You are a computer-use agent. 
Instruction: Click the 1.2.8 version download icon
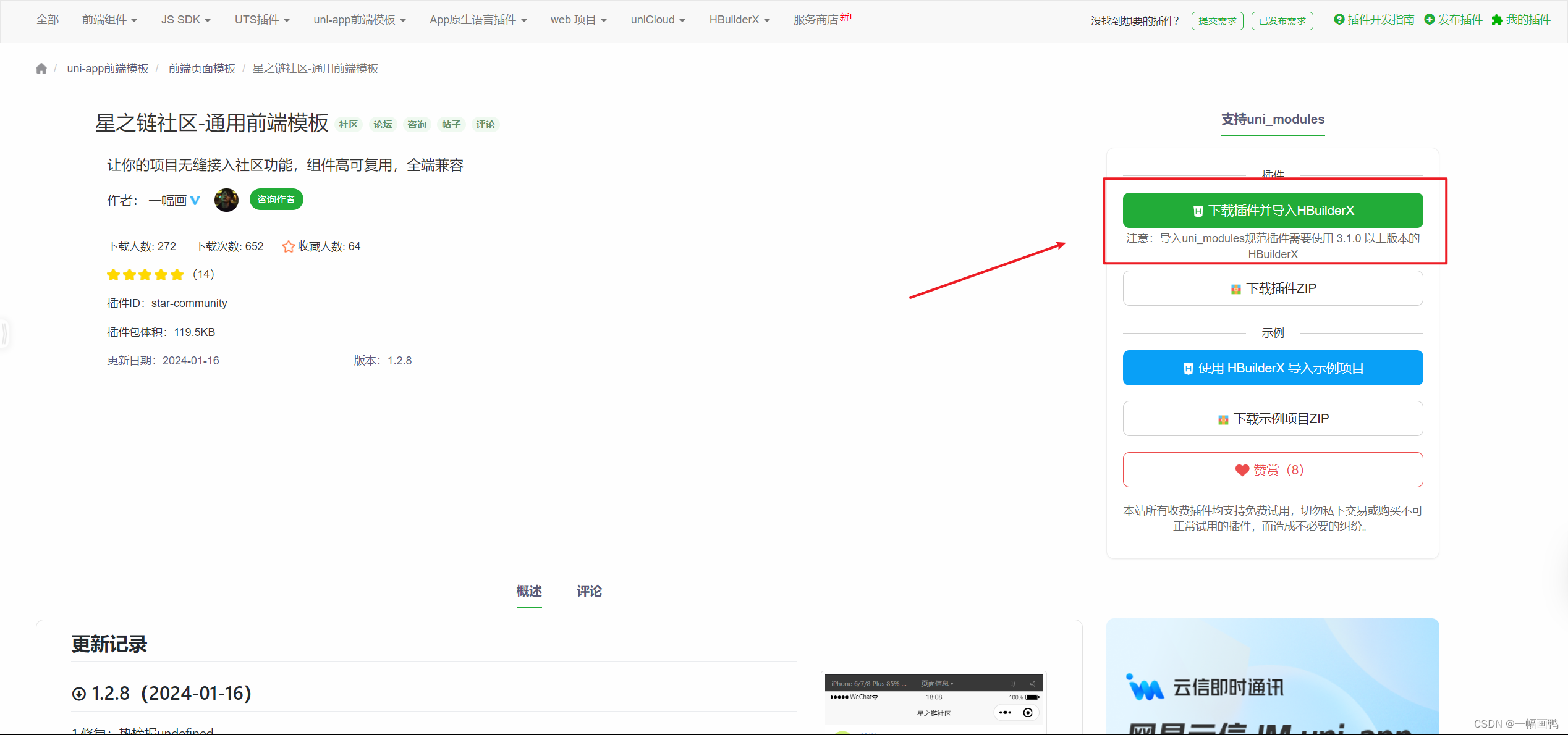(x=78, y=694)
